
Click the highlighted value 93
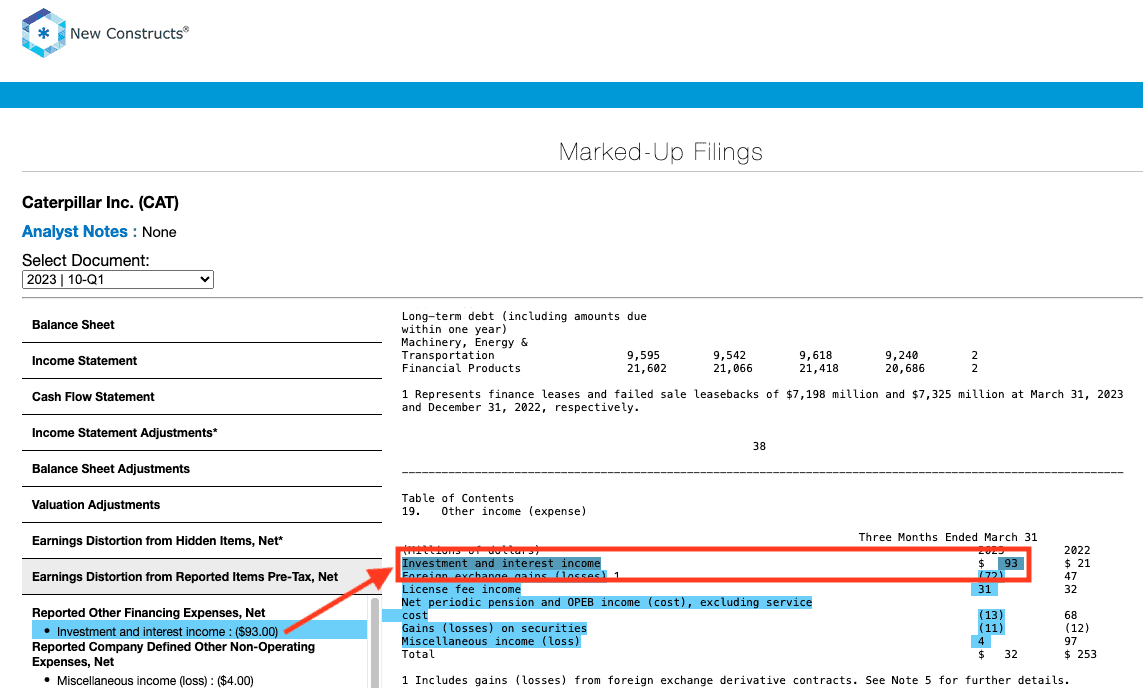1010,563
